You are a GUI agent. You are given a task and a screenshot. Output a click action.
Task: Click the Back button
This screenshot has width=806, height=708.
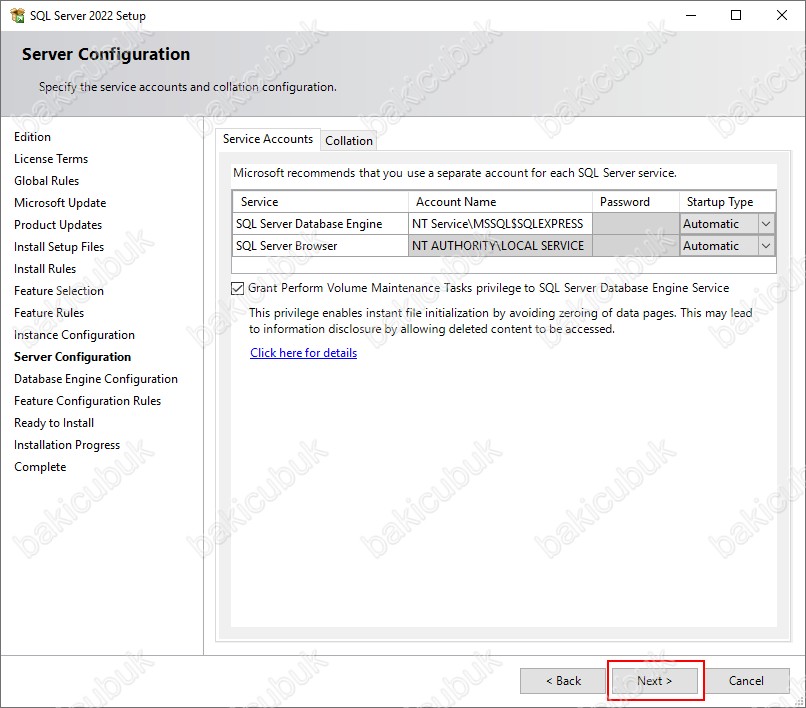click(563, 681)
